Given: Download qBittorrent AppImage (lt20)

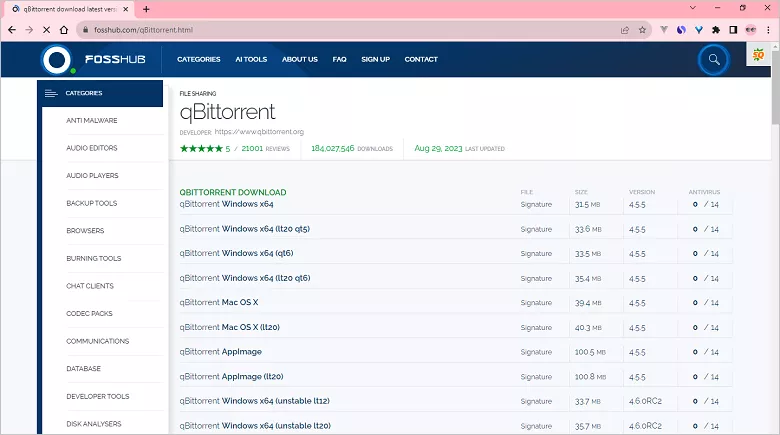Looking at the screenshot, I should (231, 377).
